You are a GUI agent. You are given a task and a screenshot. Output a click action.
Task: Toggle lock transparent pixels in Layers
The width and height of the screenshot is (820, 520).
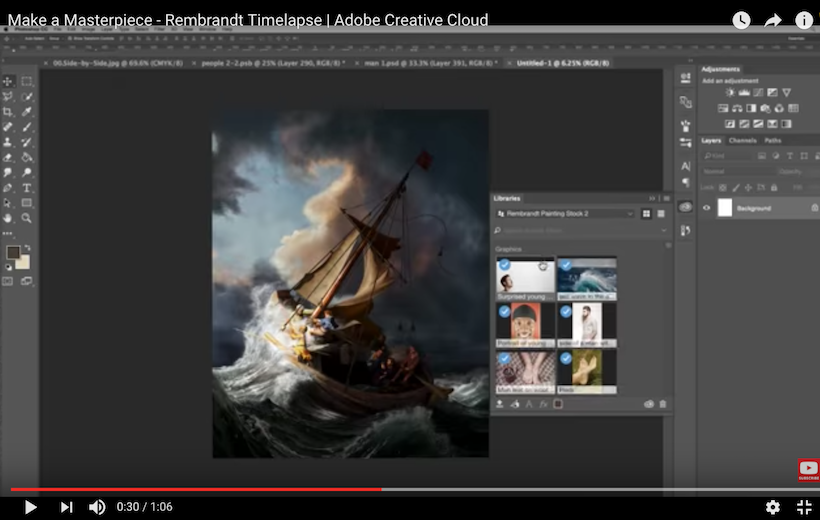(x=723, y=187)
